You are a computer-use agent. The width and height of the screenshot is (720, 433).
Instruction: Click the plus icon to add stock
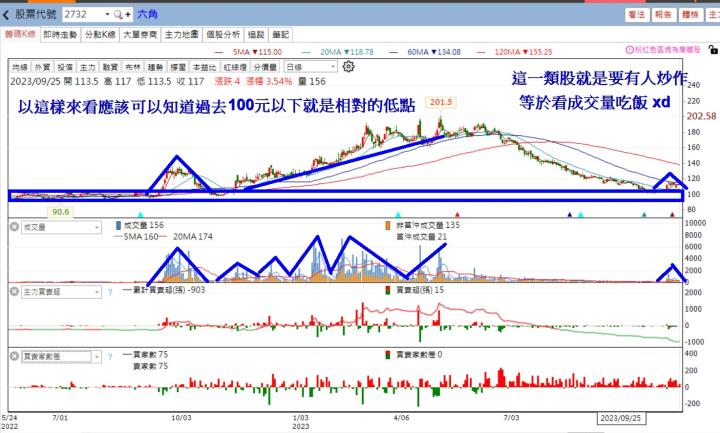pyautogui.click(x=128, y=15)
